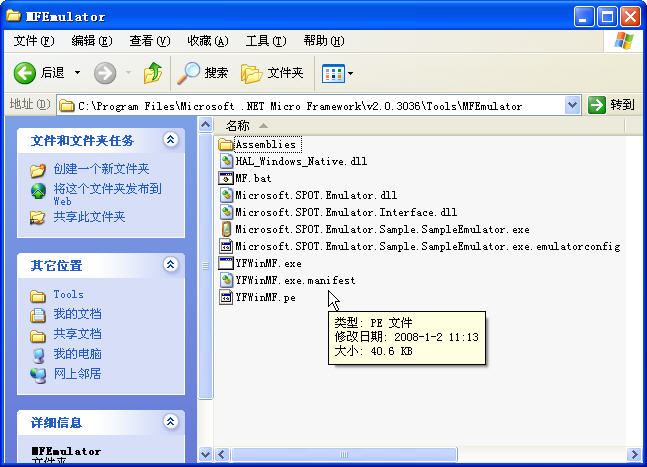Click the file name YFWinMF.exe

[268, 263]
